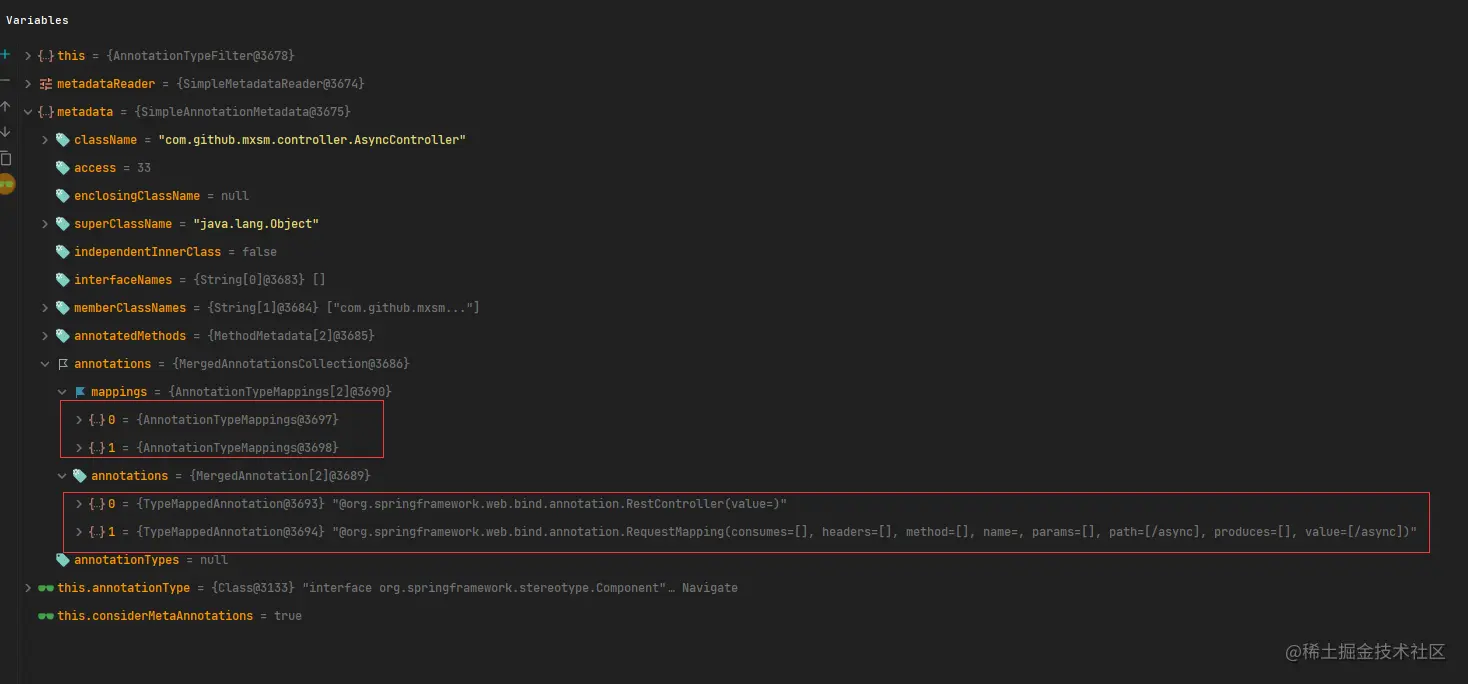Collapse the mappings AnnotationTypeMappings node

coord(62,392)
